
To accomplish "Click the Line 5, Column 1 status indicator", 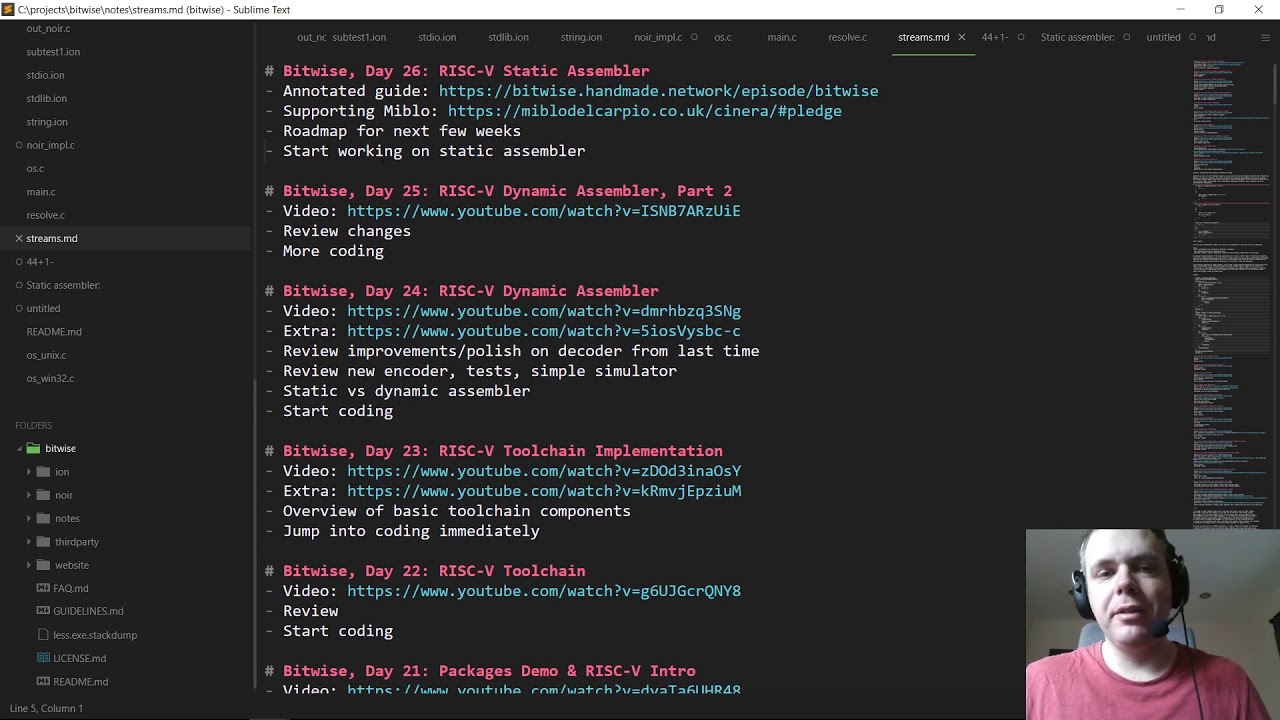I will (x=46, y=708).
